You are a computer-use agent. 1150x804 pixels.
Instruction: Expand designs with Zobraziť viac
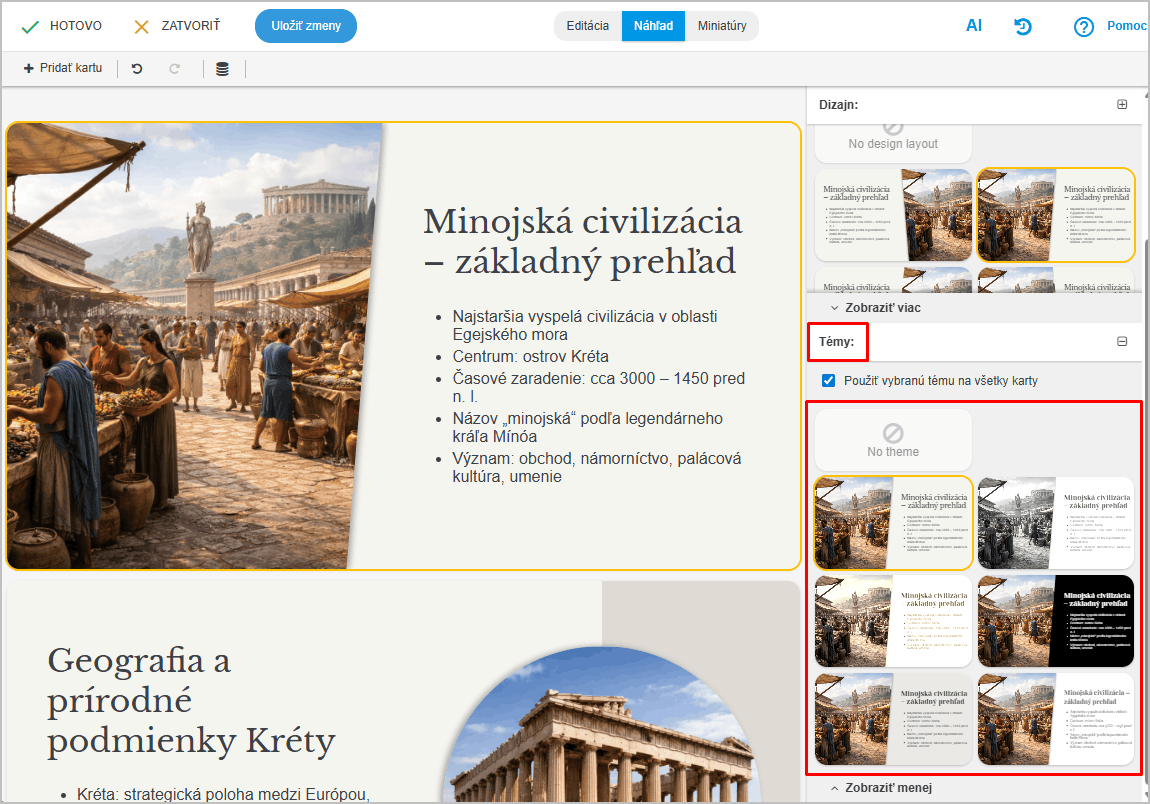coord(875,308)
